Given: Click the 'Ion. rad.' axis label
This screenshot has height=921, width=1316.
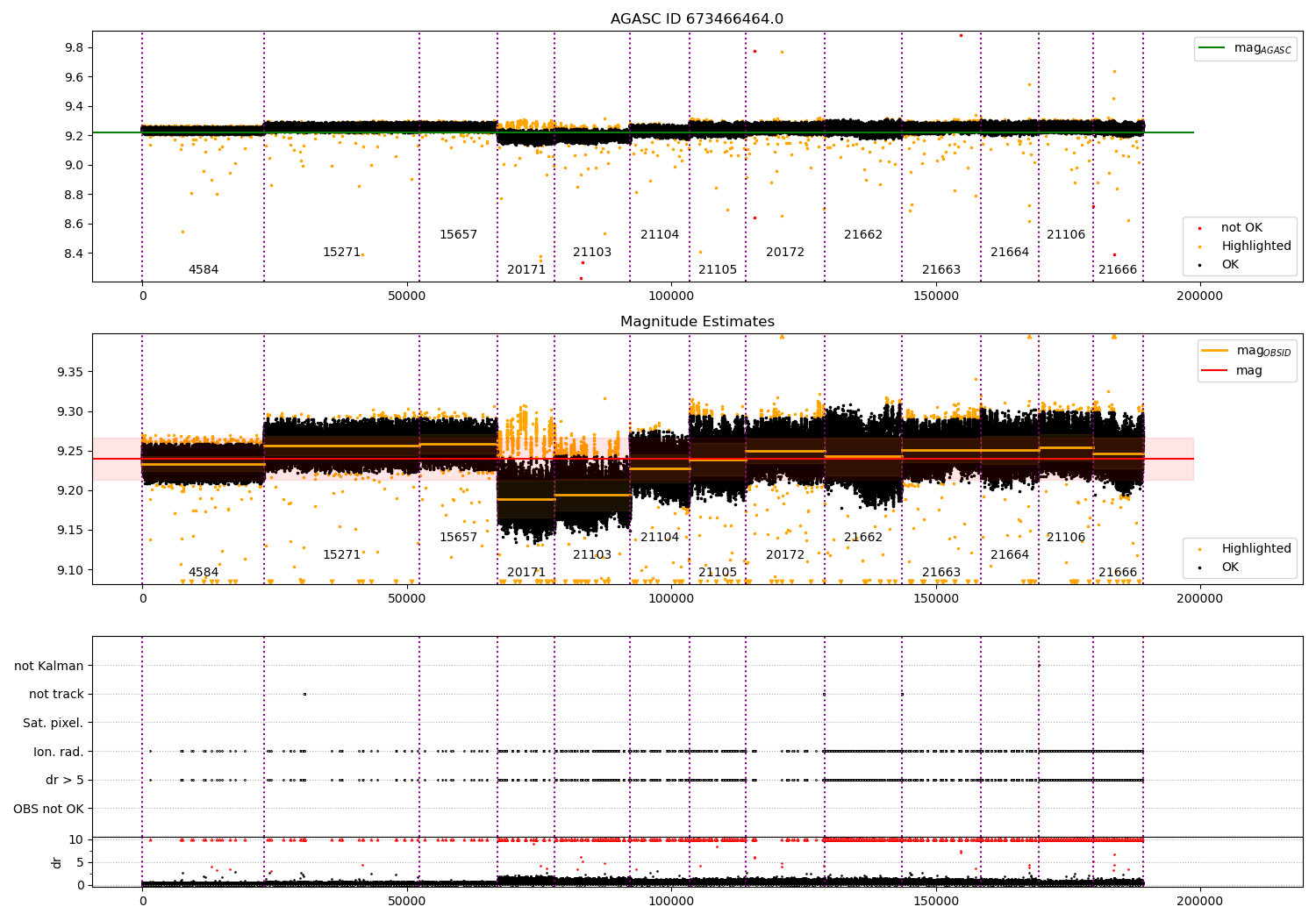Looking at the screenshot, I should pos(59,752).
